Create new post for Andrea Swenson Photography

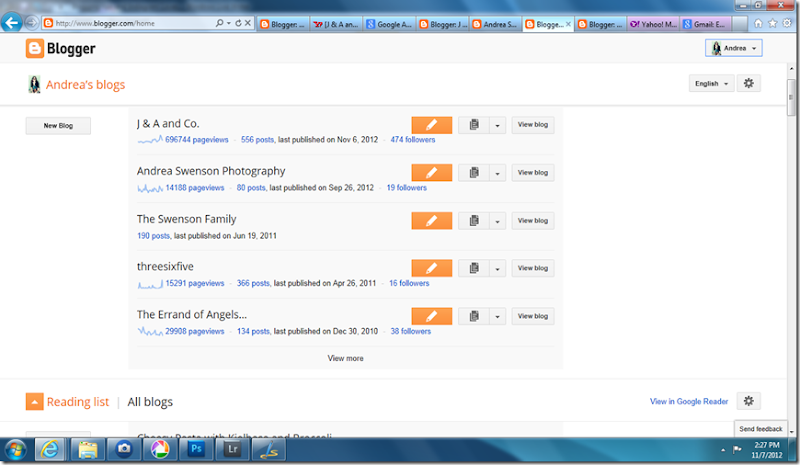click(432, 173)
